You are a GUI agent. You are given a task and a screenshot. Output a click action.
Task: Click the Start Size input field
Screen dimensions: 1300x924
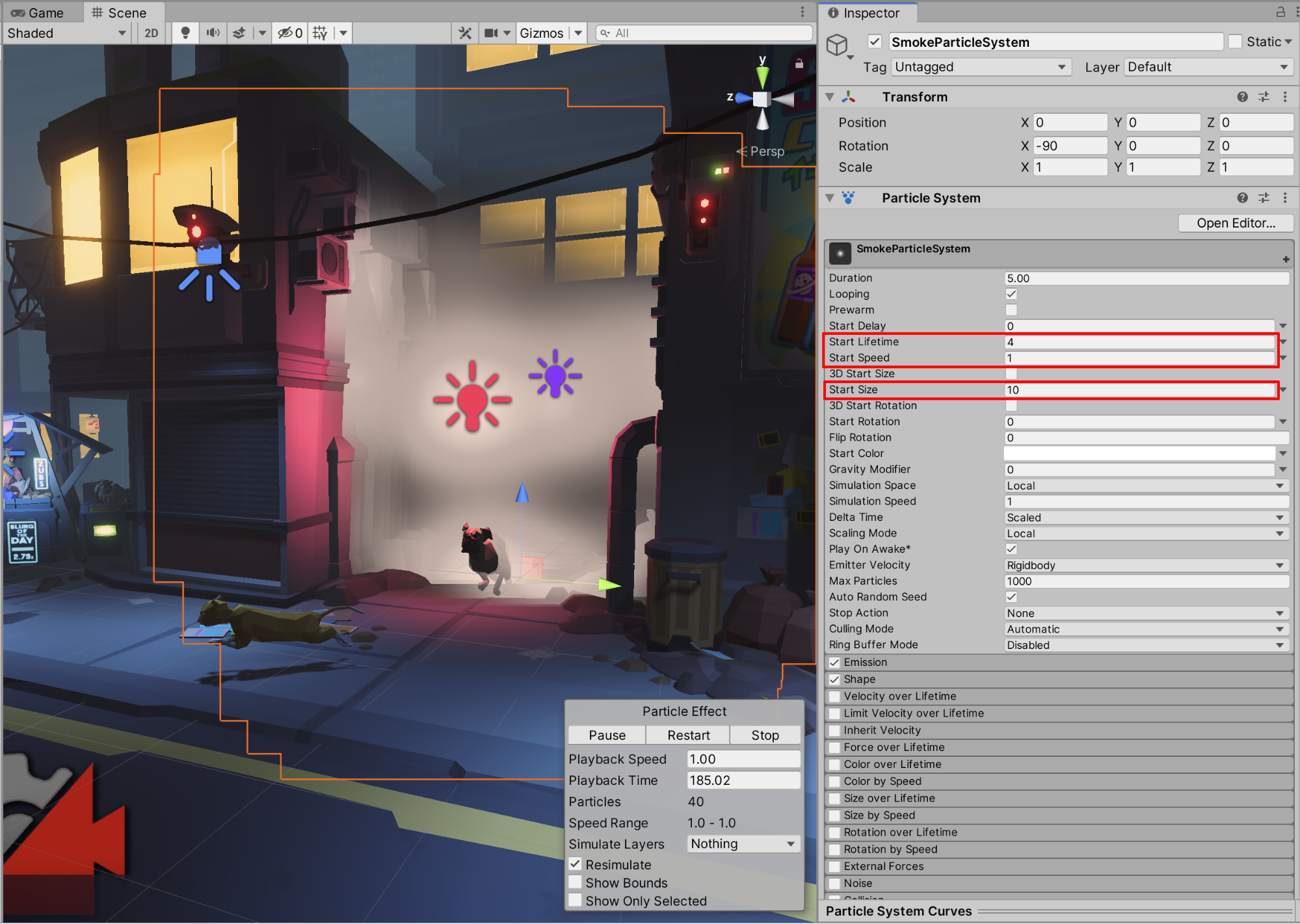click(x=1139, y=390)
